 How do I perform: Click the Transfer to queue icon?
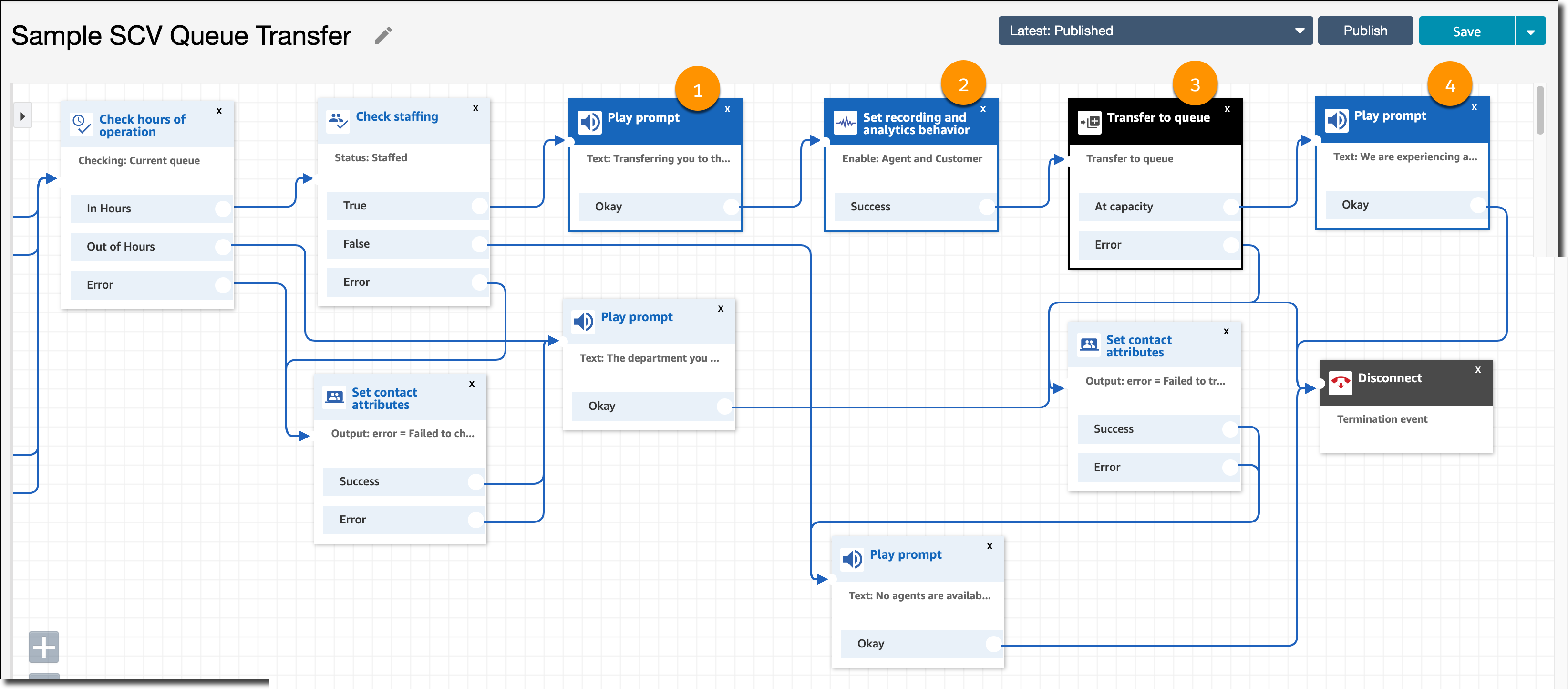click(x=1090, y=122)
